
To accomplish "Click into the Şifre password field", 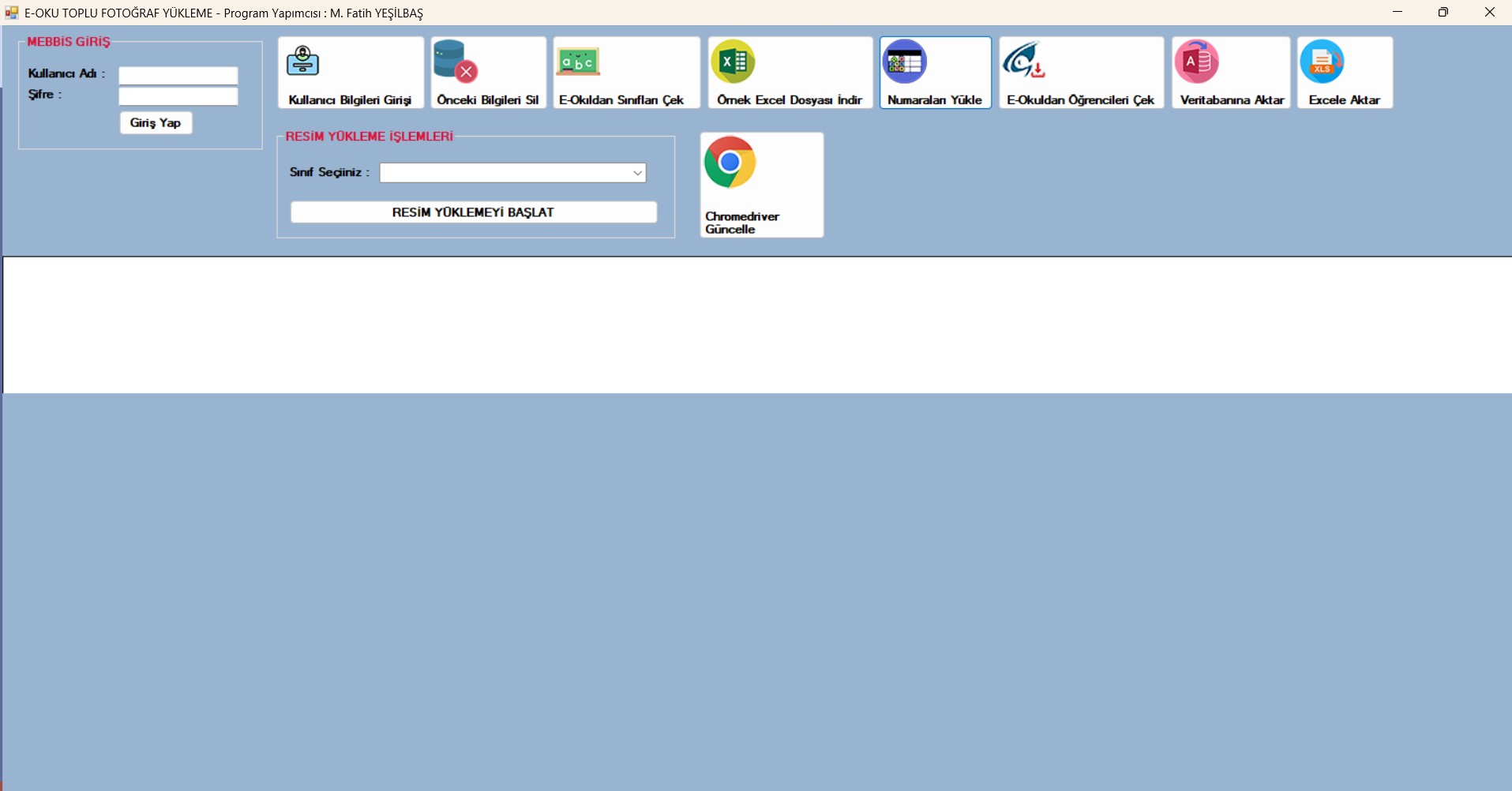I will click(178, 96).
